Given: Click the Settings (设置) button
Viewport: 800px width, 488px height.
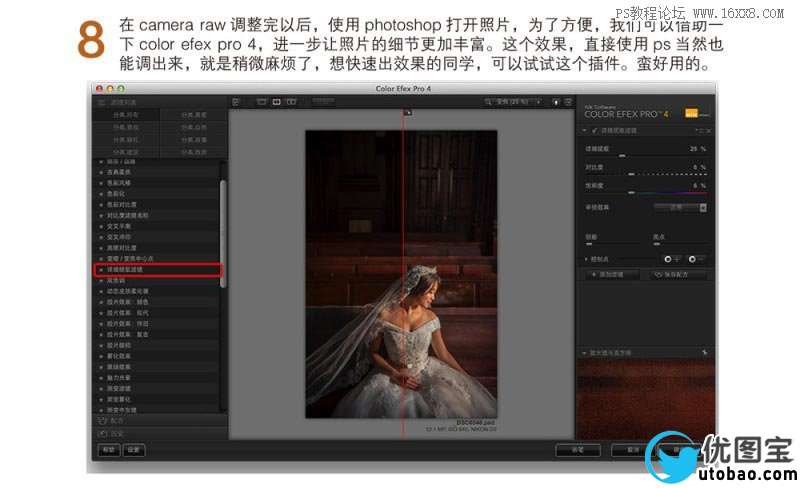Looking at the screenshot, I should pos(134,450).
